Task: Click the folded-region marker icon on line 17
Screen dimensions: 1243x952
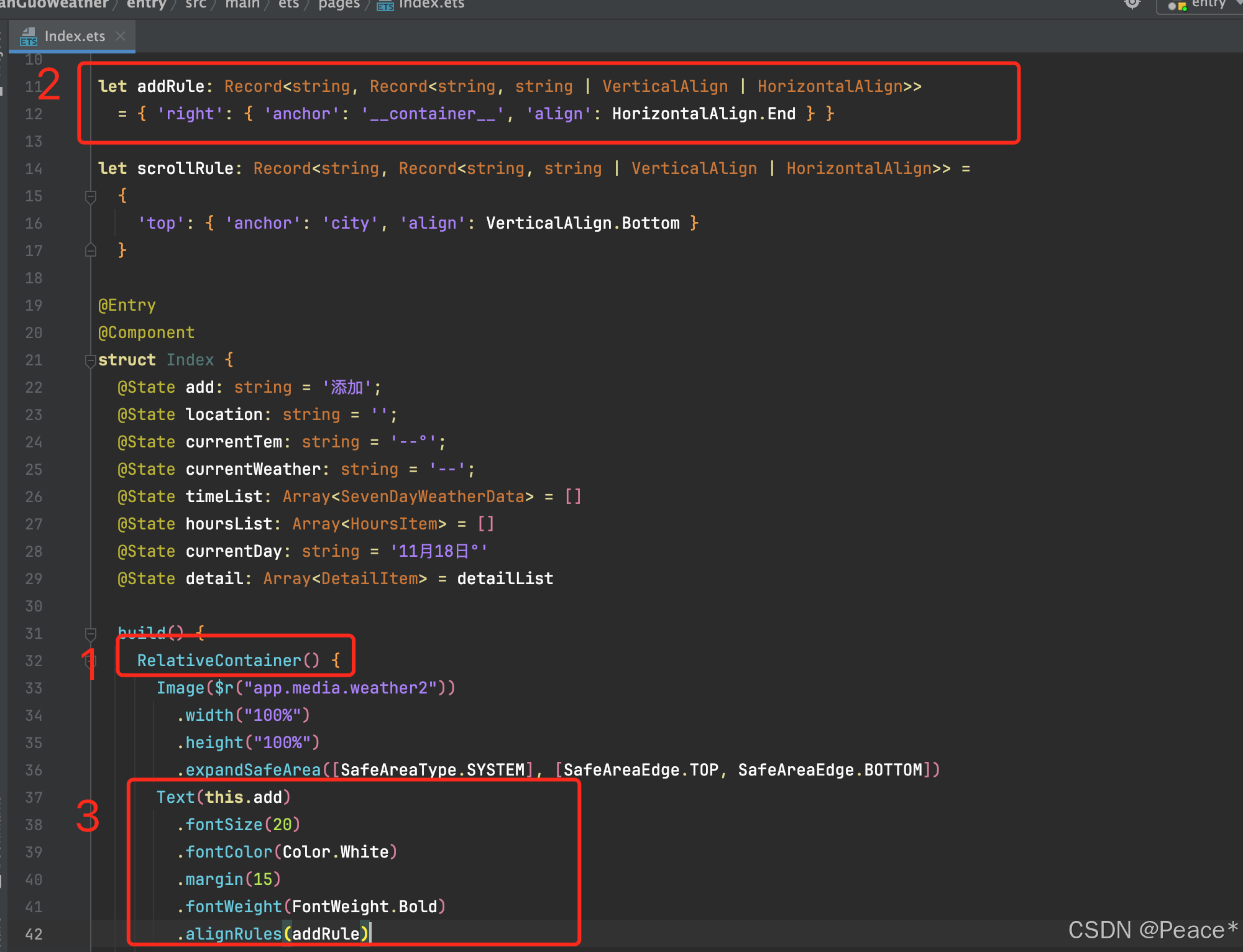Action: pyautogui.click(x=91, y=250)
